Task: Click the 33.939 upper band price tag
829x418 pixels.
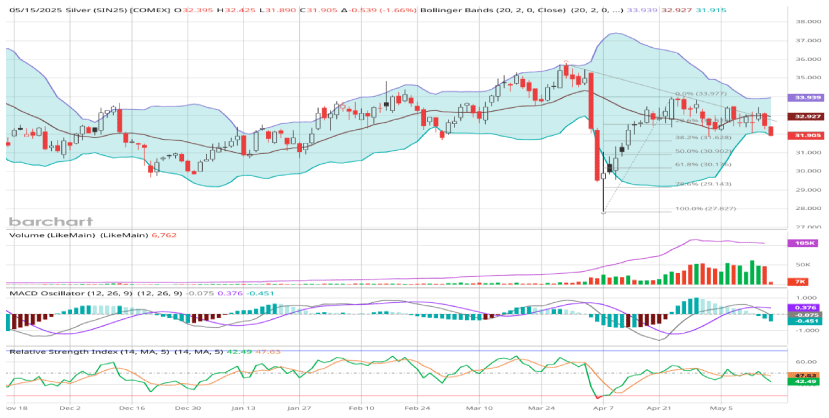Action: coord(808,98)
